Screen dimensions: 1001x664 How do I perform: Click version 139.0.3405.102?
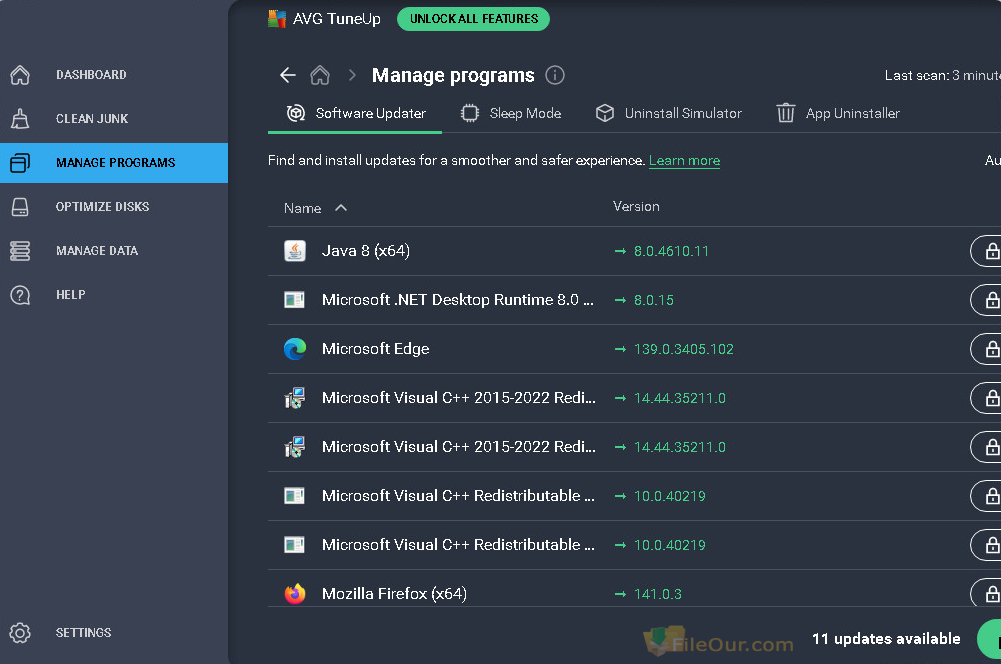coord(684,349)
